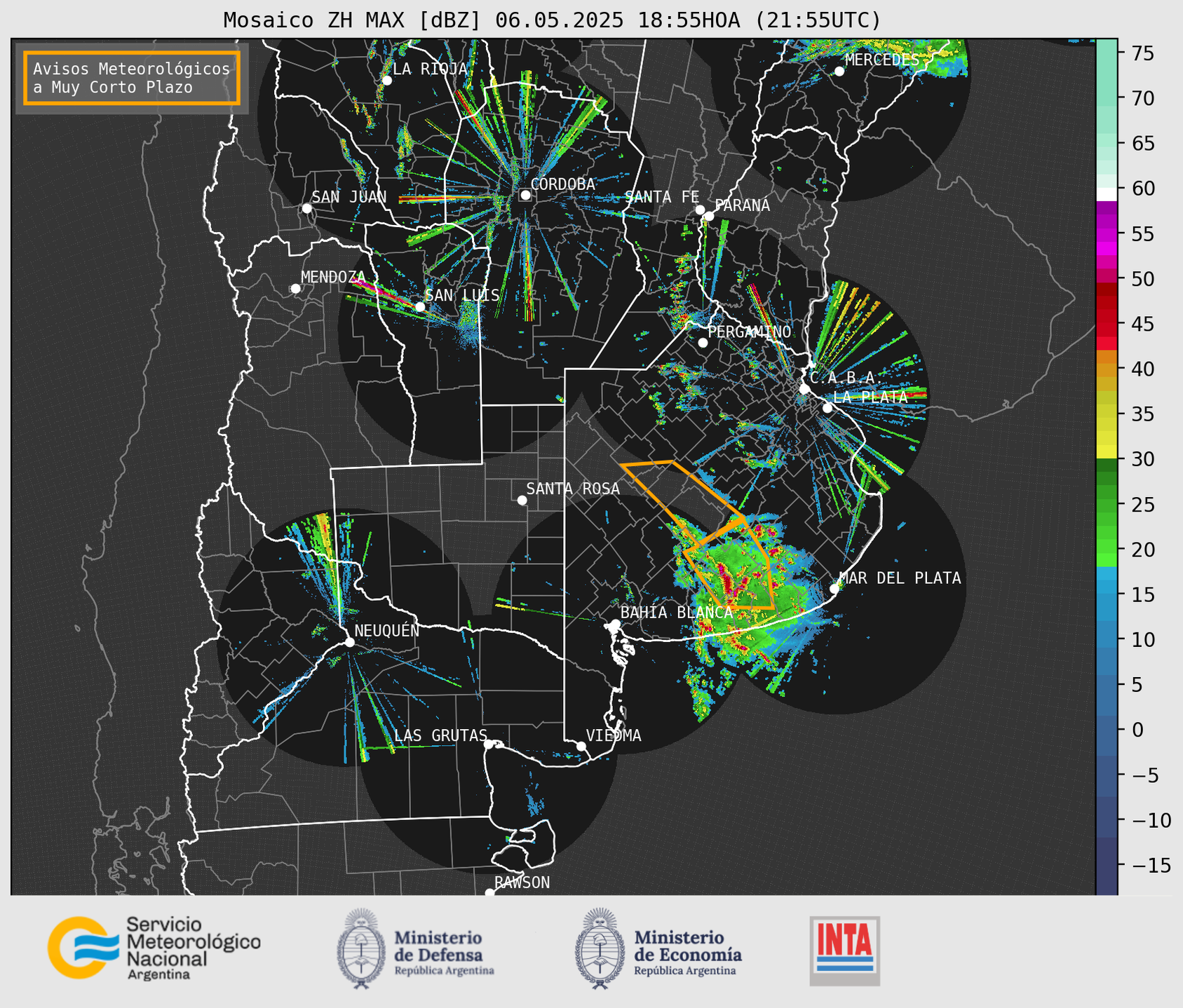The width and height of the screenshot is (1183, 1008).
Task: Click the 18:55HOA timestamp in the title
Action: point(689,20)
